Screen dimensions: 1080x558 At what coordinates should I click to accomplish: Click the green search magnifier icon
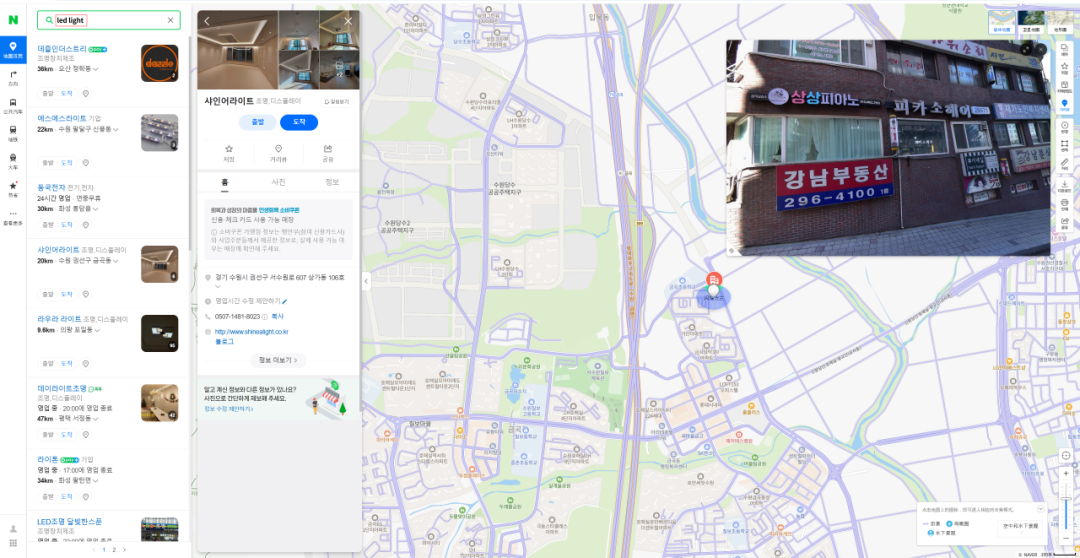(x=48, y=20)
